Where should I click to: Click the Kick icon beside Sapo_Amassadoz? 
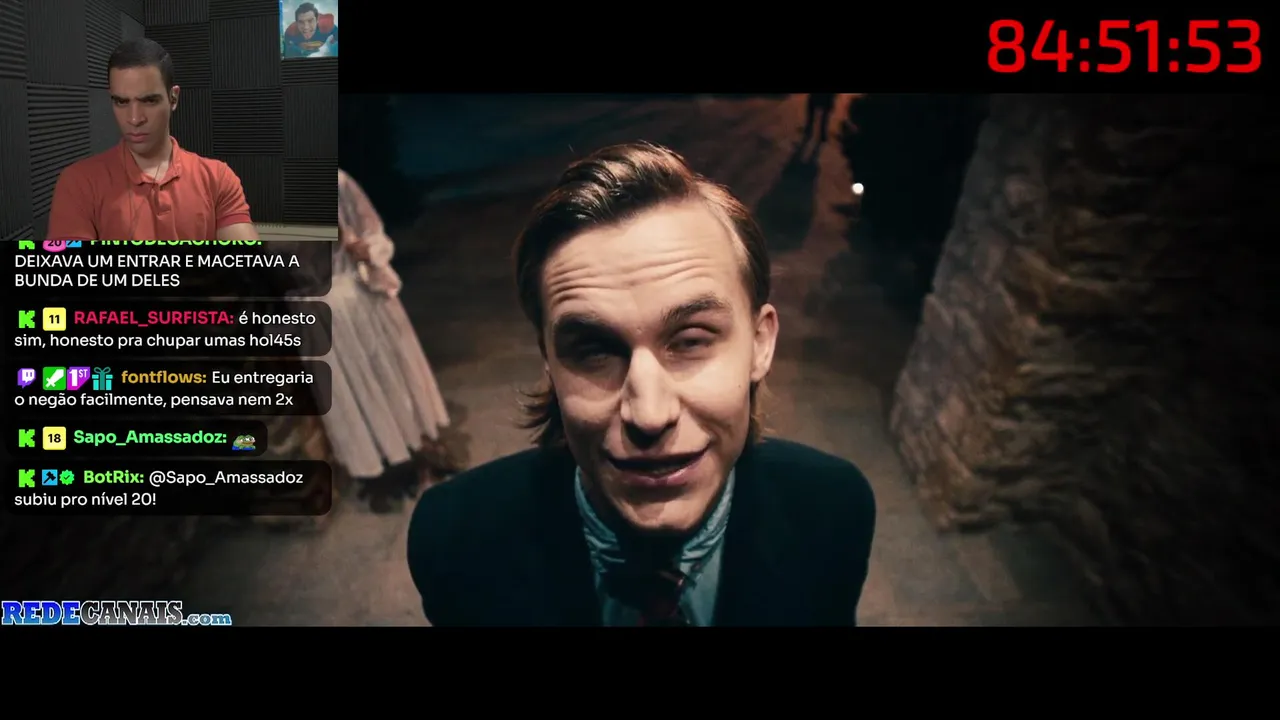[27, 438]
